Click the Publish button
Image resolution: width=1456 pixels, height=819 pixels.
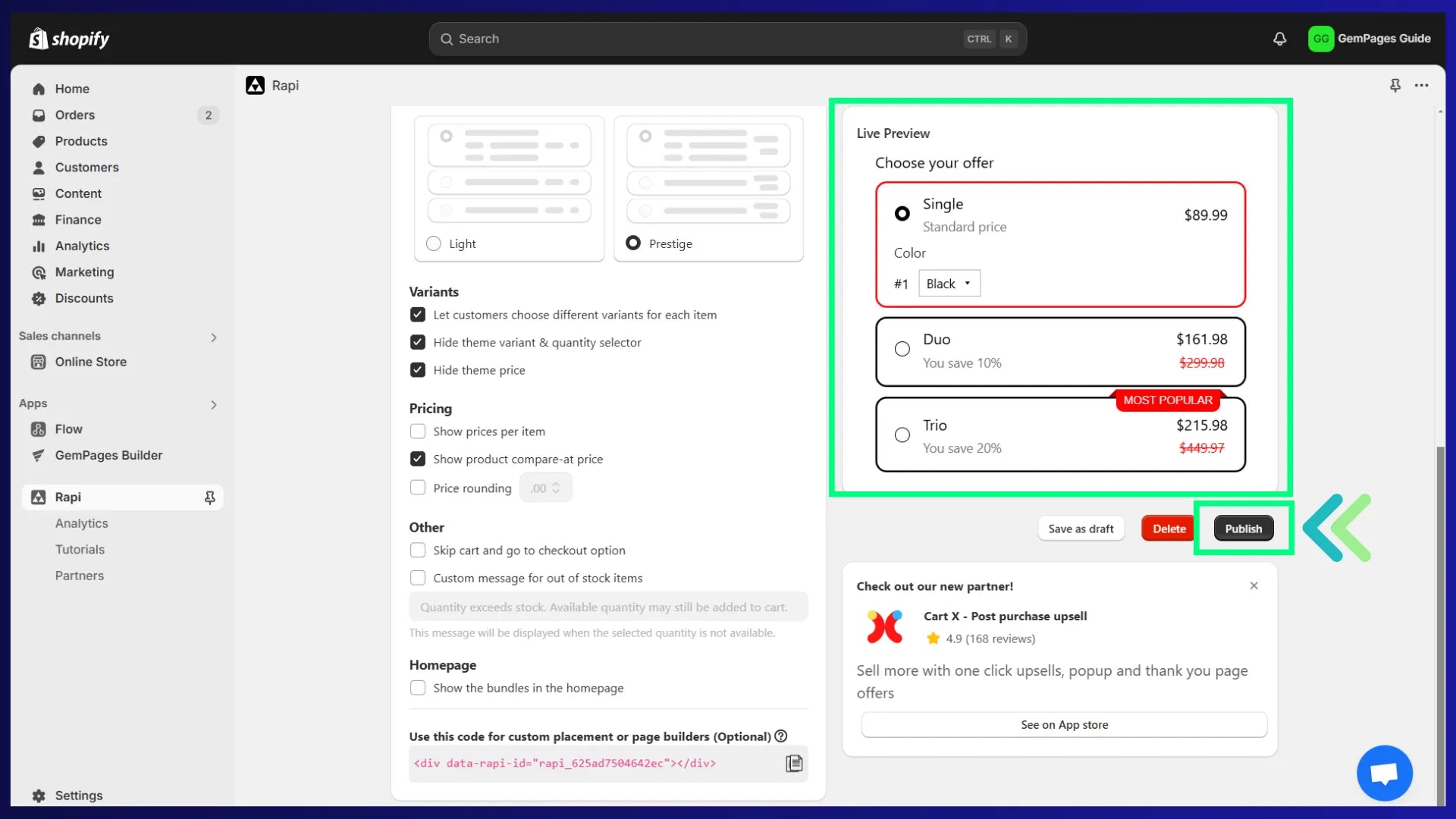click(x=1243, y=529)
